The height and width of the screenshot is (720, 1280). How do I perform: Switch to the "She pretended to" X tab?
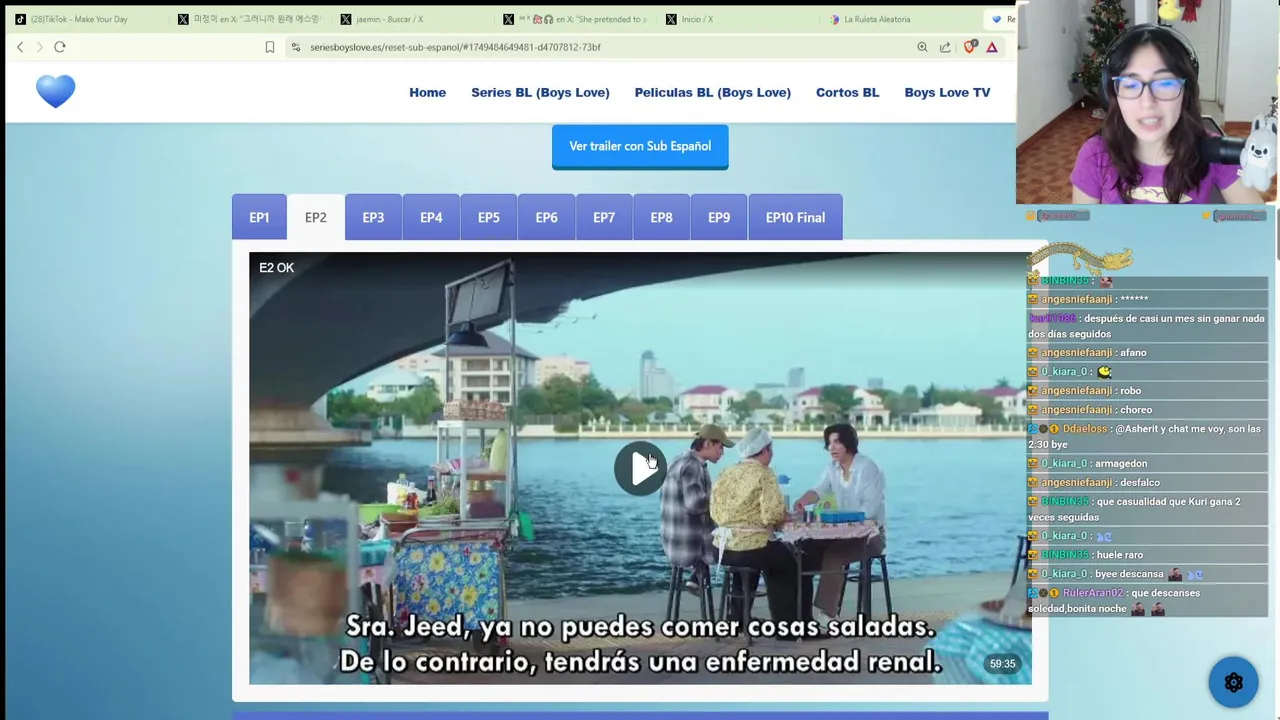(x=575, y=19)
